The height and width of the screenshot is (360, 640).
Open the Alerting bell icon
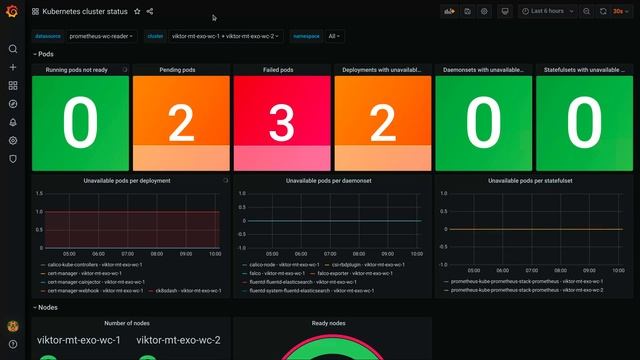[13, 122]
